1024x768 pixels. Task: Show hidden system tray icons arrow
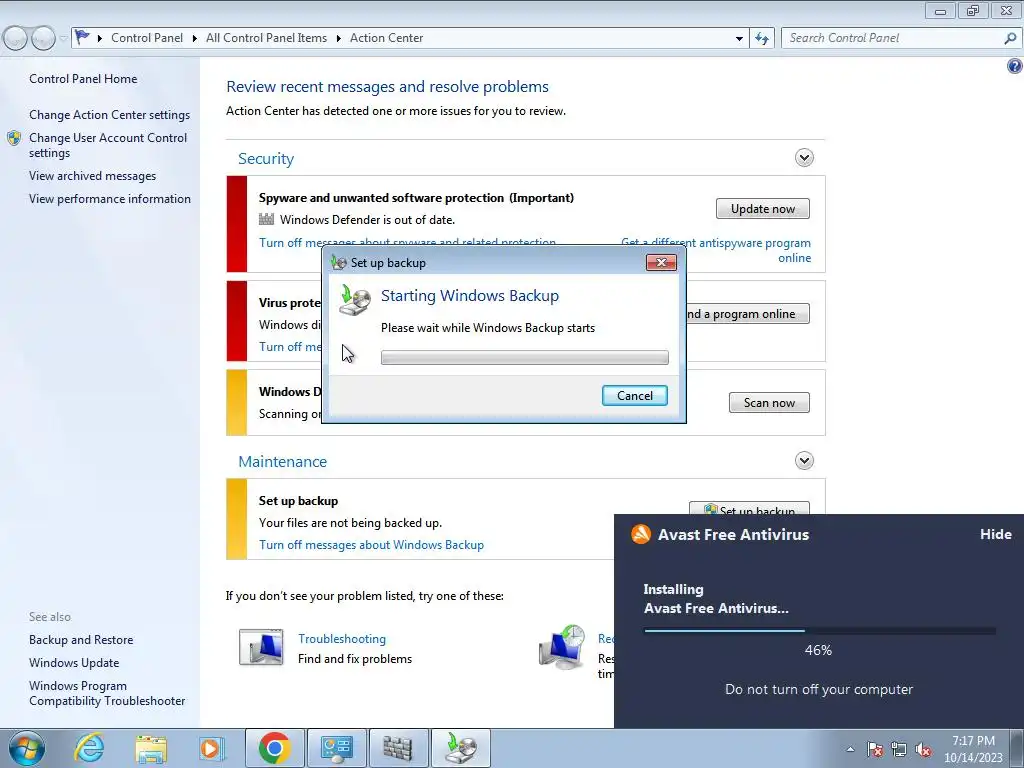(x=850, y=749)
